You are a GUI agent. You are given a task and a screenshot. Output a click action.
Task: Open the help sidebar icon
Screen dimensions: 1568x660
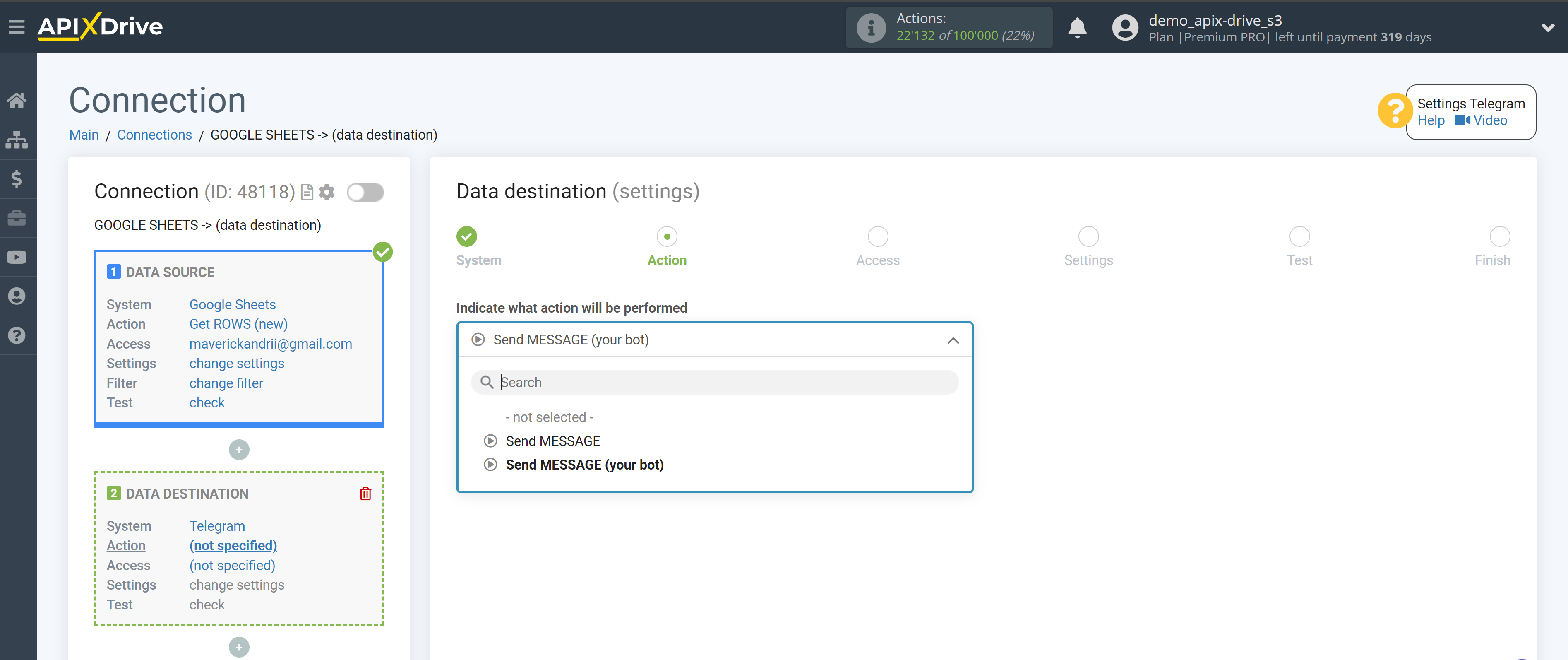tap(17, 335)
